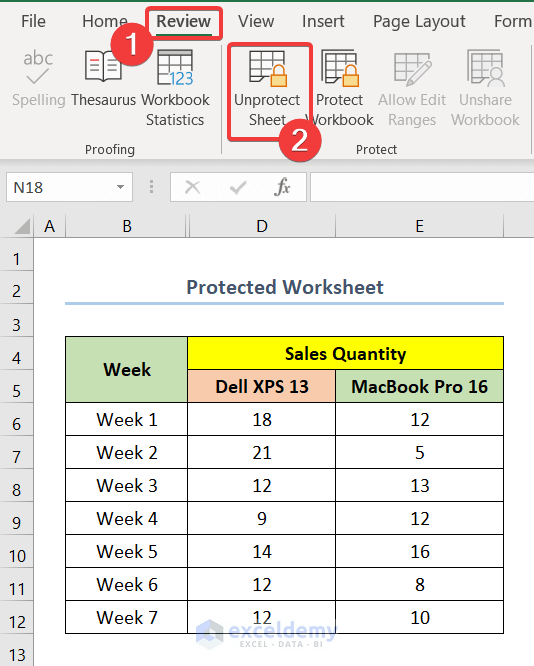This screenshot has width=534, height=666.
Task: Open the Insert tab
Action: (323, 21)
